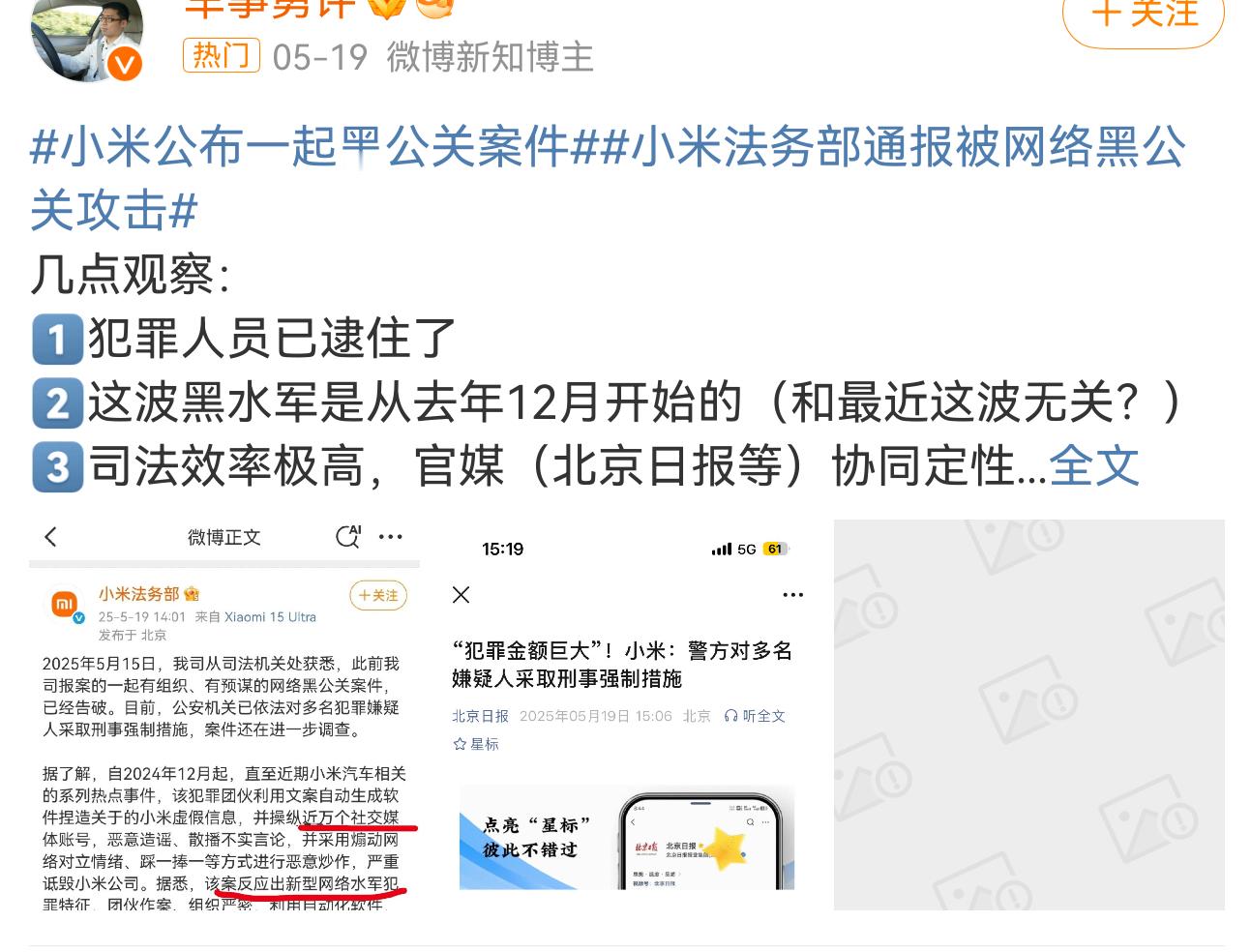Tap the back chevron in 微博正文 header
This screenshot has width=1251, height=952.
tap(51, 537)
